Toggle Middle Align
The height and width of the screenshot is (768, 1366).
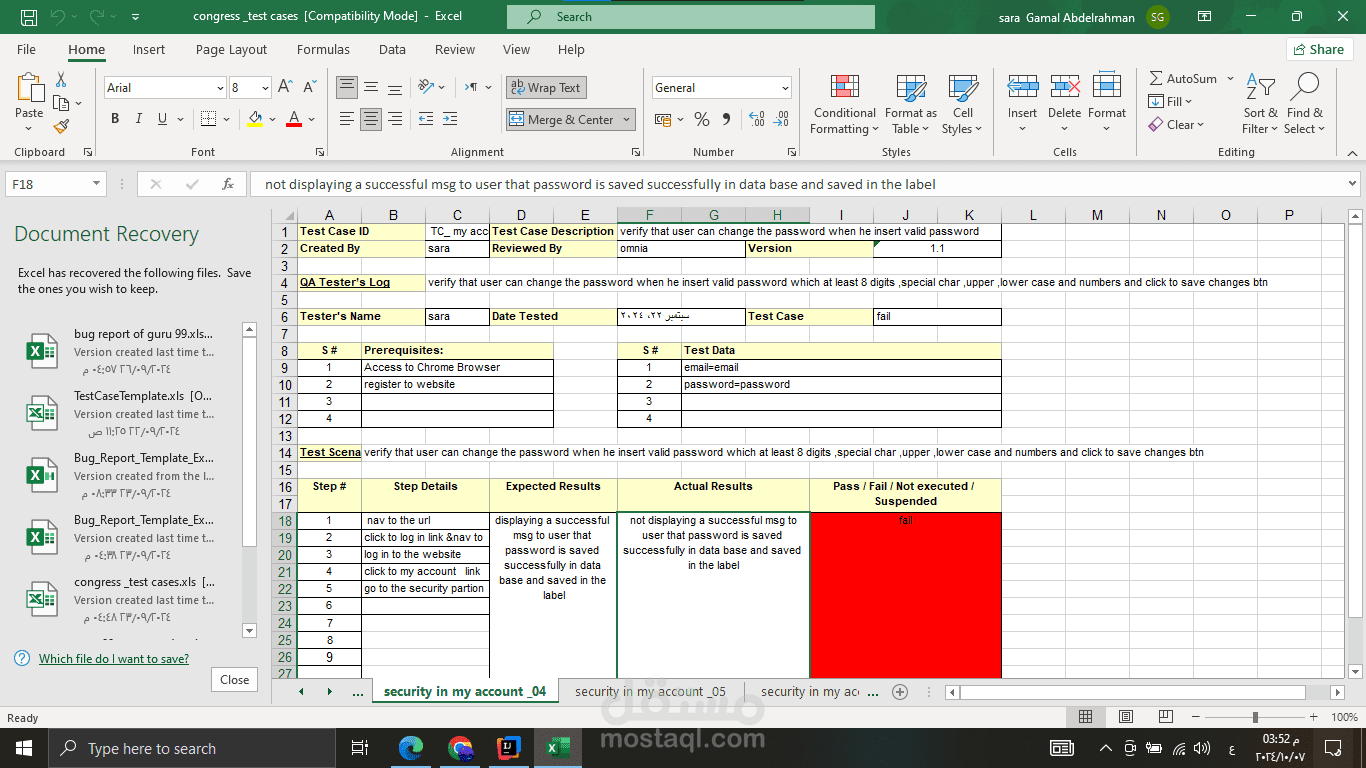tap(371, 87)
